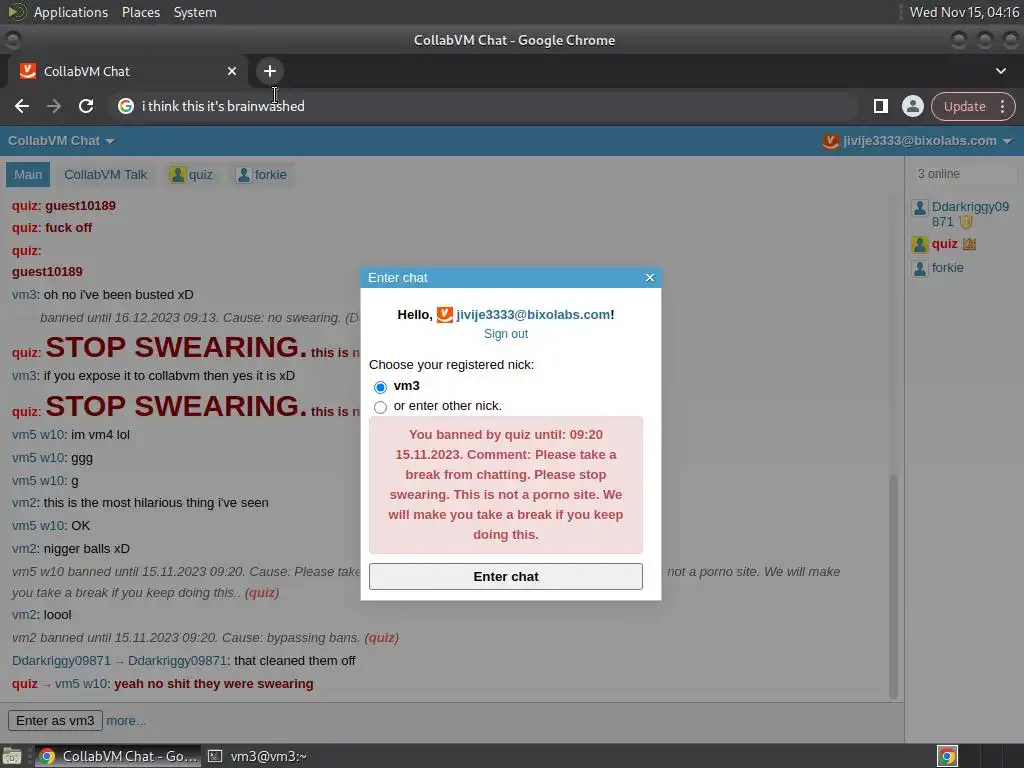Click vm2 name in 'loool' message
The width and height of the screenshot is (1024, 768).
click(x=24, y=615)
